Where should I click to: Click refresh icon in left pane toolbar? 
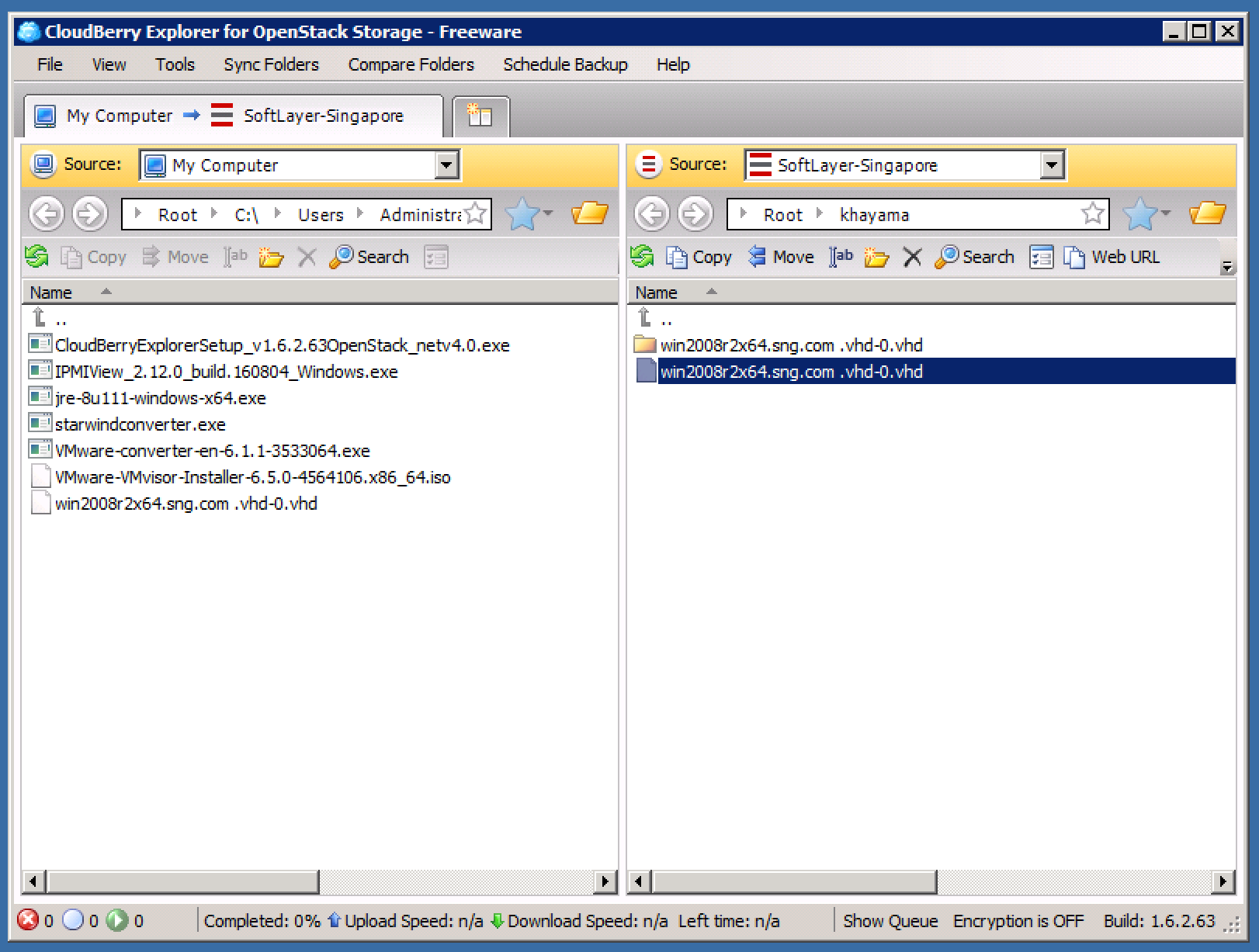(36, 257)
